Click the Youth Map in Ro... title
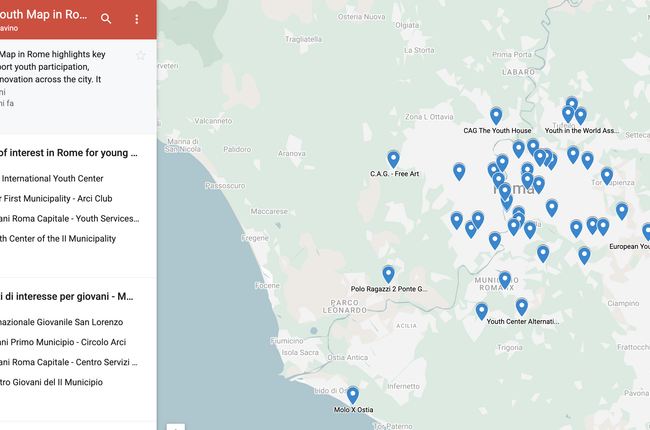 click(44, 15)
